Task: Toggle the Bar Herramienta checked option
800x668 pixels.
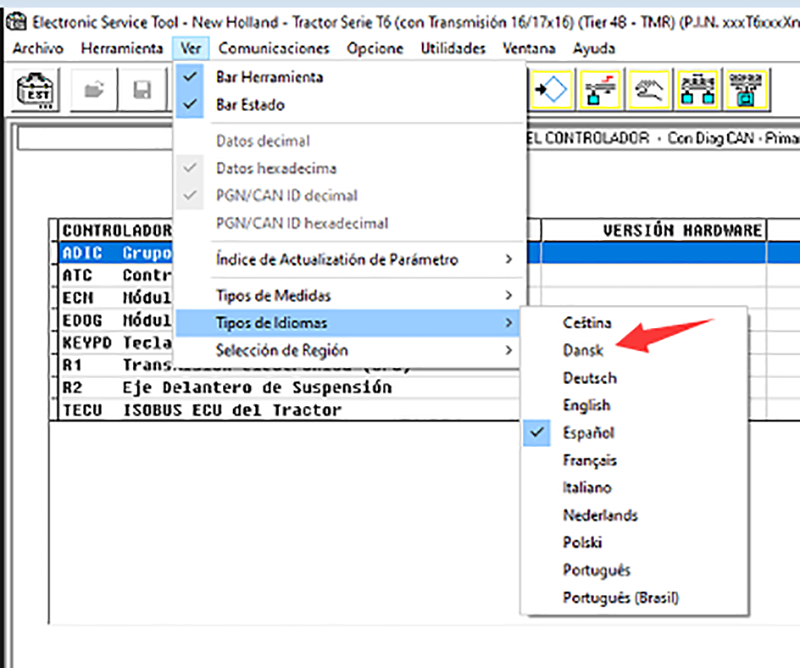Action: pyautogui.click(x=350, y=77)
